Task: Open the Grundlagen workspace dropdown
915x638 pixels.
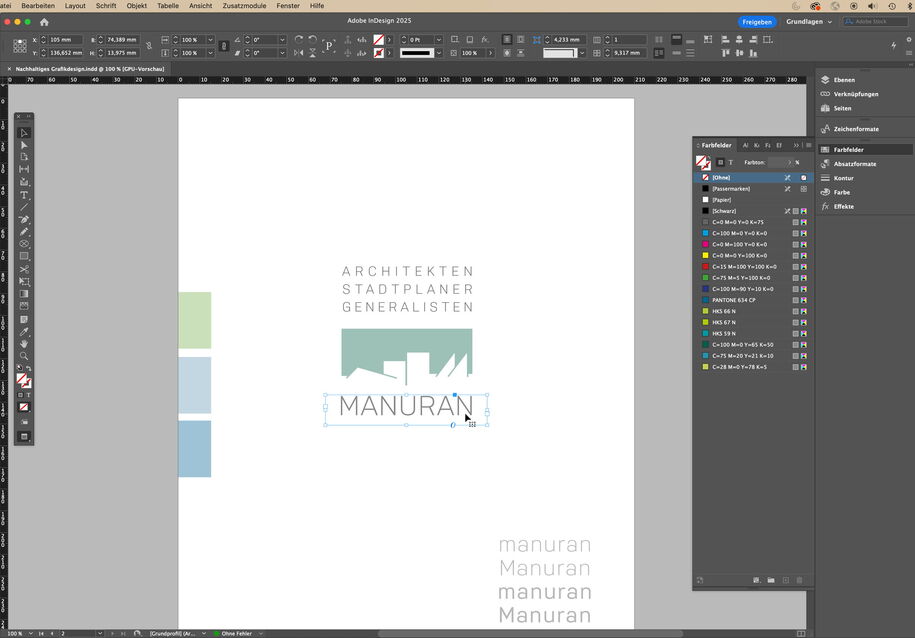Action: [x=809, y=21]
